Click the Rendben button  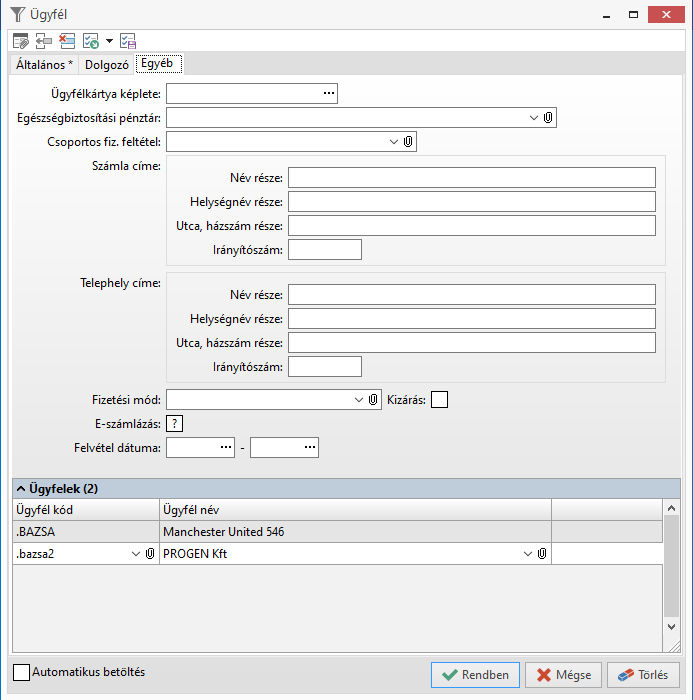[x=475, y=675]
